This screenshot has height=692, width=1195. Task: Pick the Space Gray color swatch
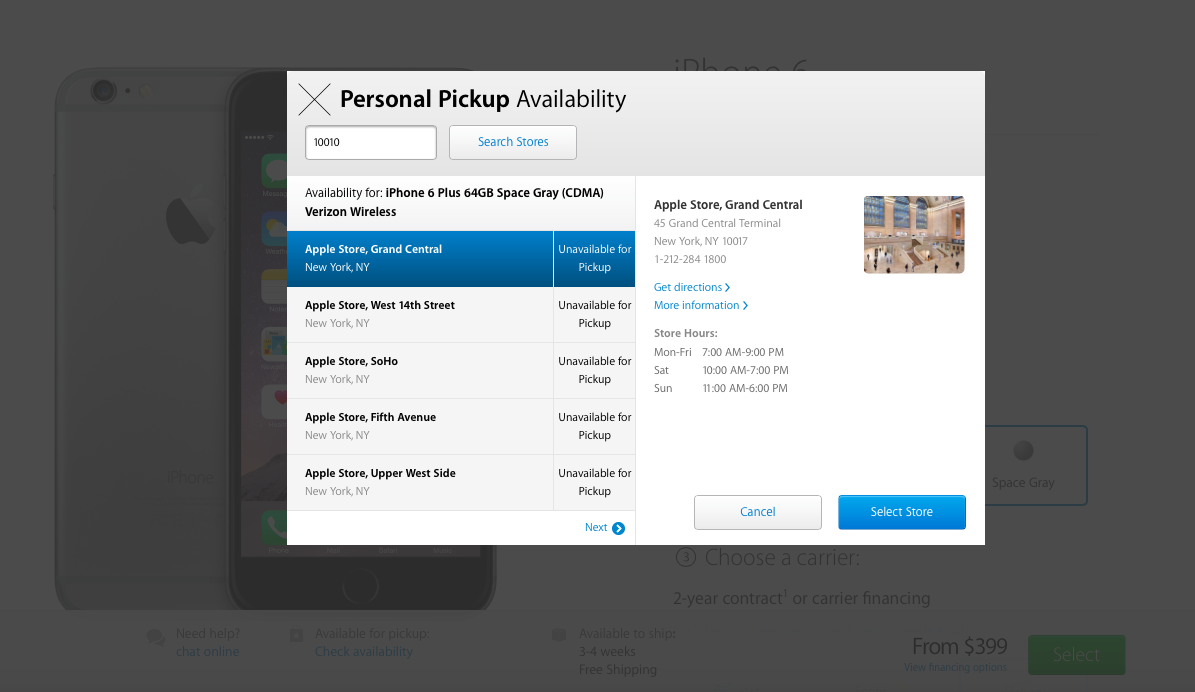pos(1023,465)
